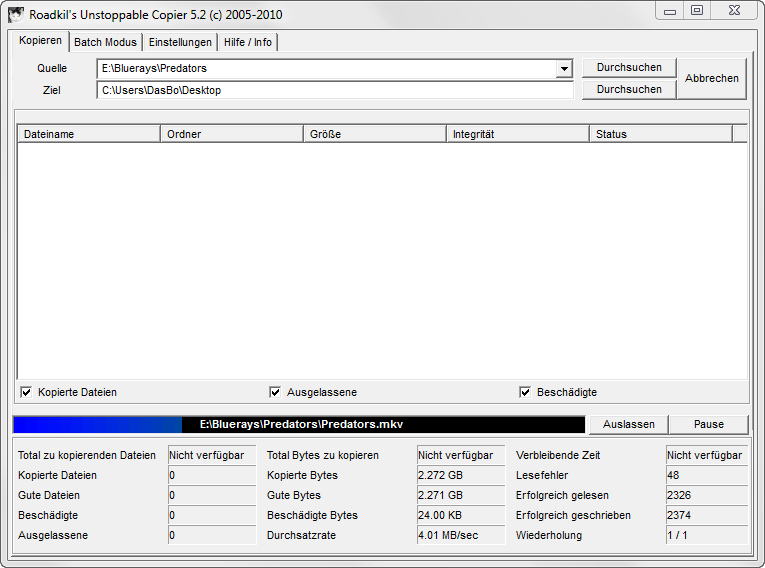Click the Beschädigte Bytes value 24.00 KB
Screen dimensions: 765x568
(461, 515)
